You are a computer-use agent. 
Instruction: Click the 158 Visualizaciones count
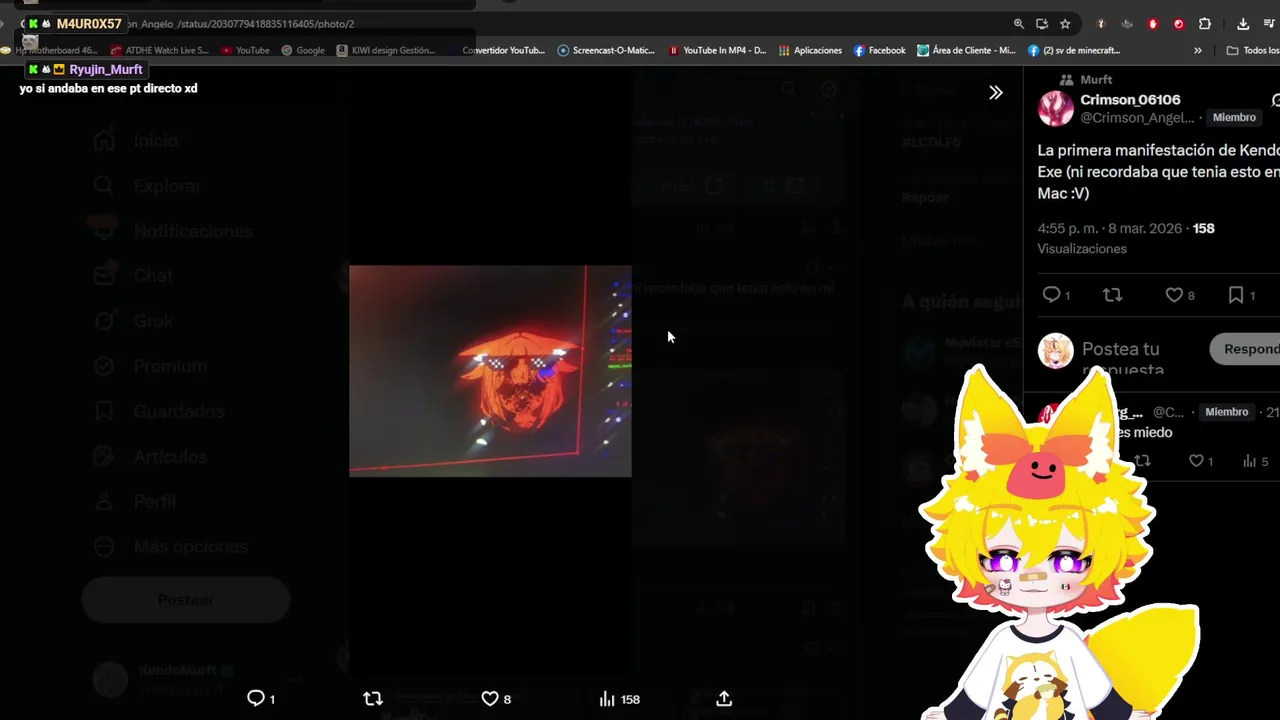(x=1204, y=228)
